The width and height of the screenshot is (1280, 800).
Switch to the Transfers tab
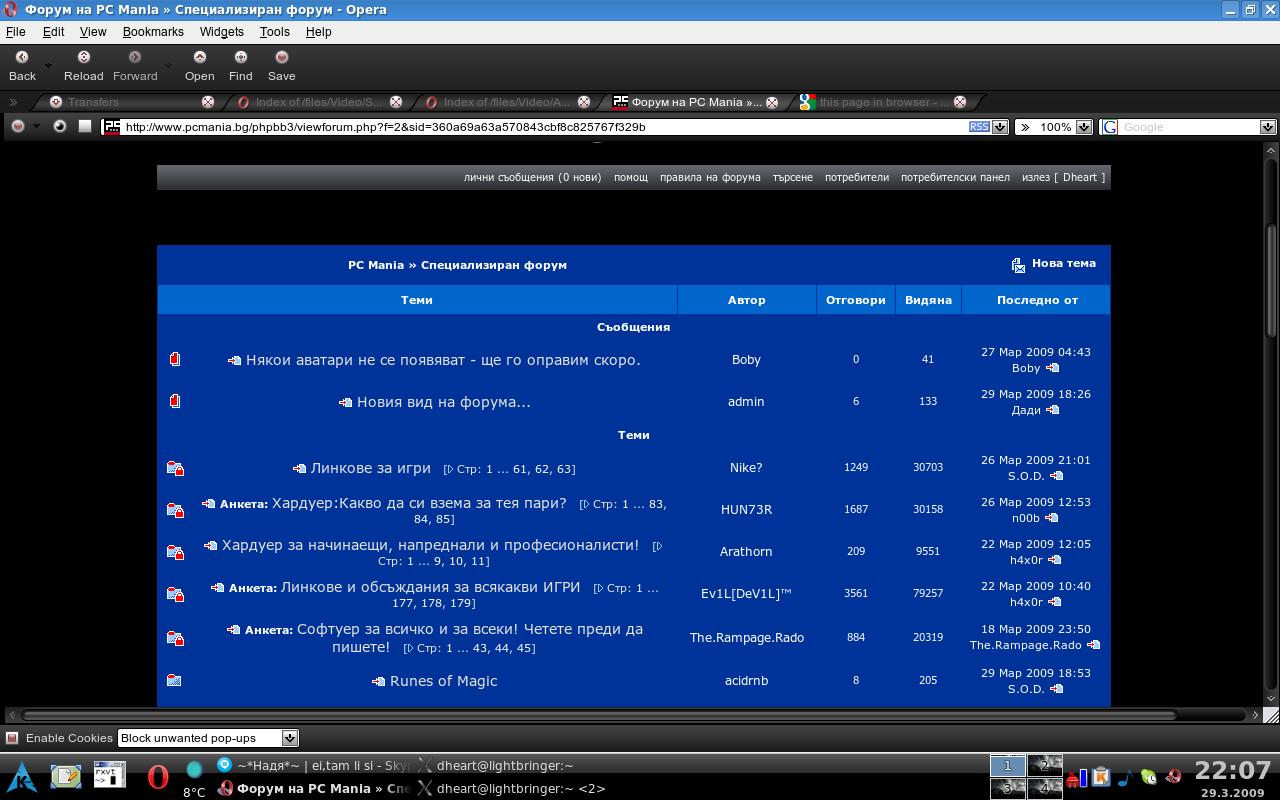click(x=125, y=102)
